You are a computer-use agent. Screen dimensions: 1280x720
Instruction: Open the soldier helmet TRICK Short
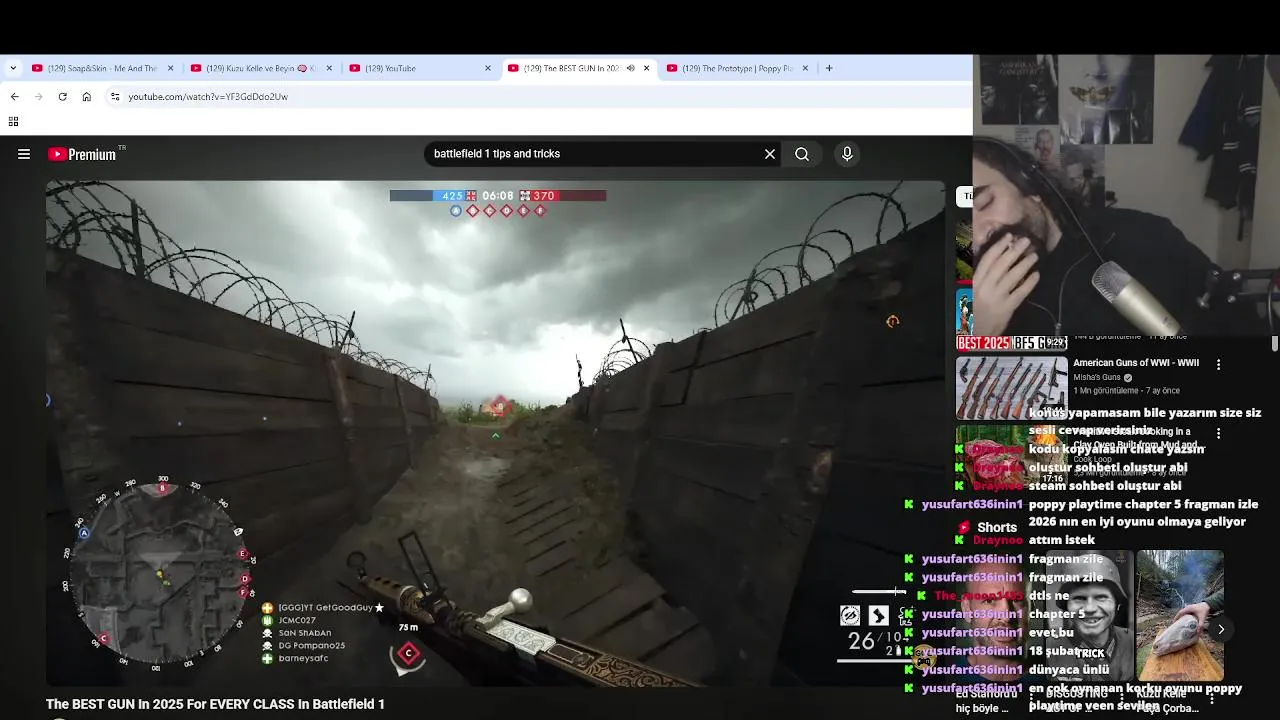(x=1090, y=615)
